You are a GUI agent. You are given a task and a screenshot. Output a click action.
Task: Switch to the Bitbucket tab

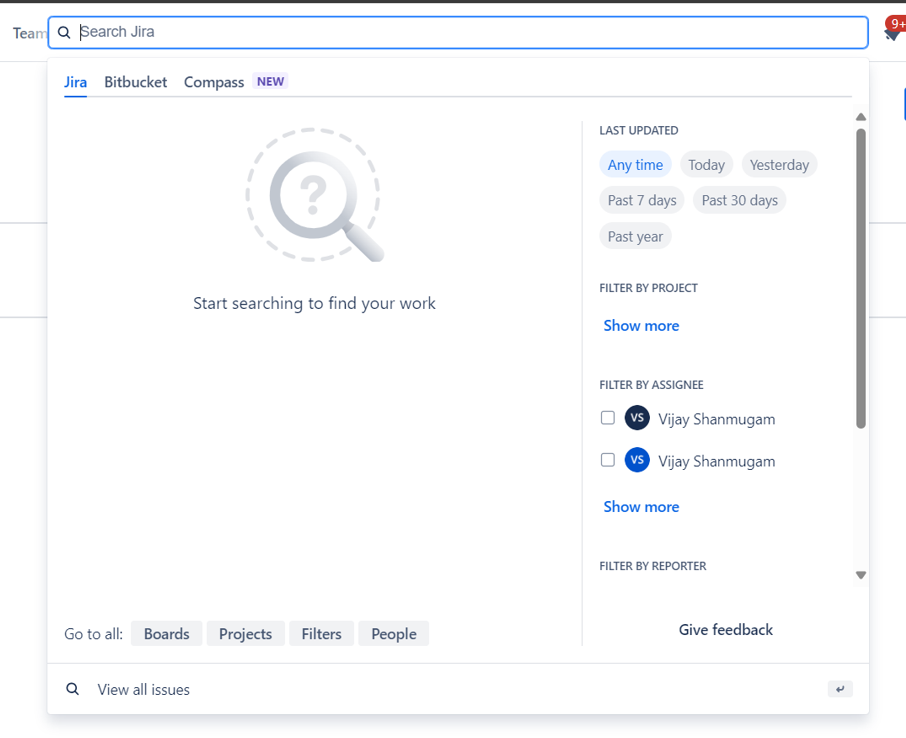[135, 82]
